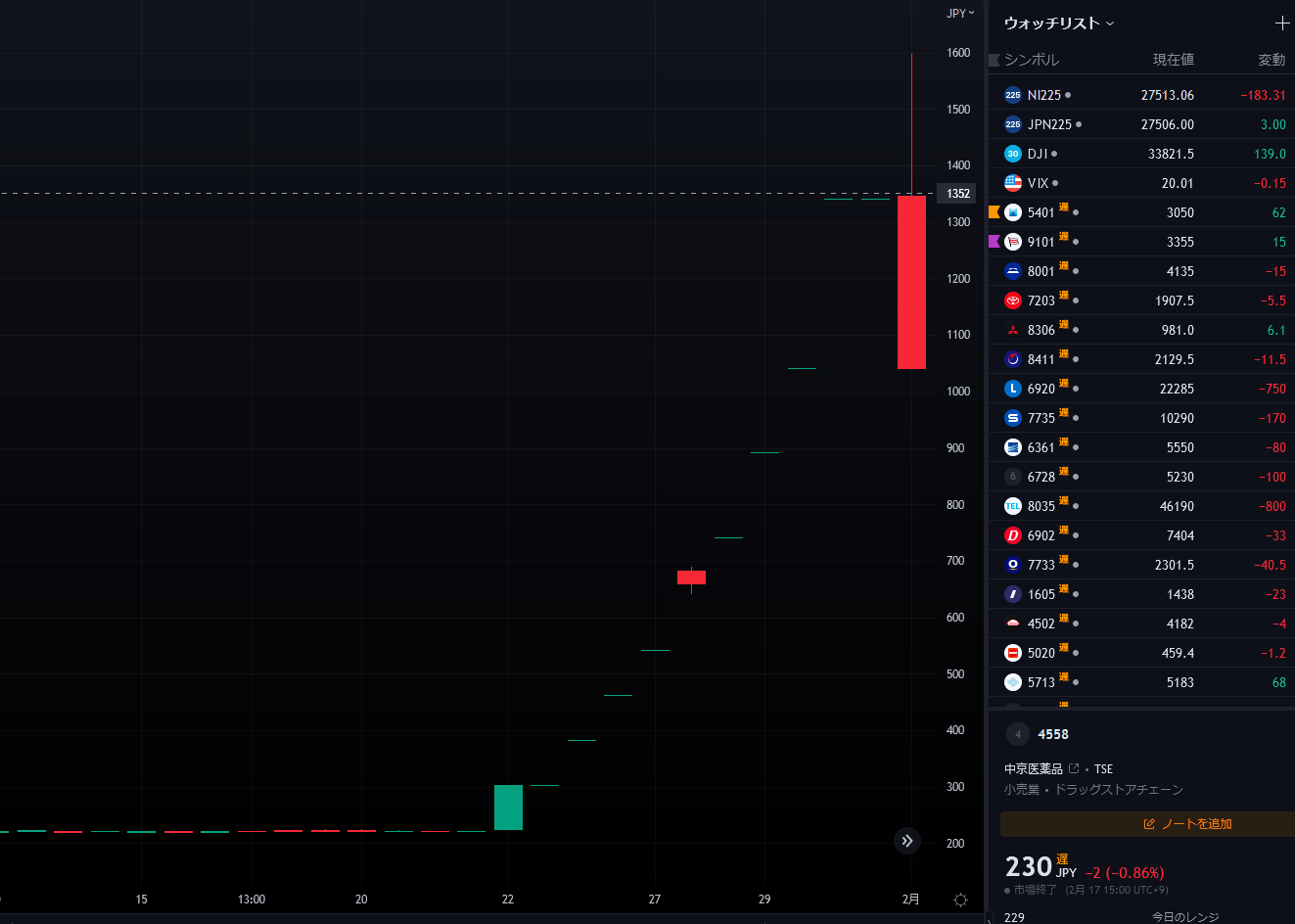
Task: Sort by the 現在値 column header
Action: 1173,60
